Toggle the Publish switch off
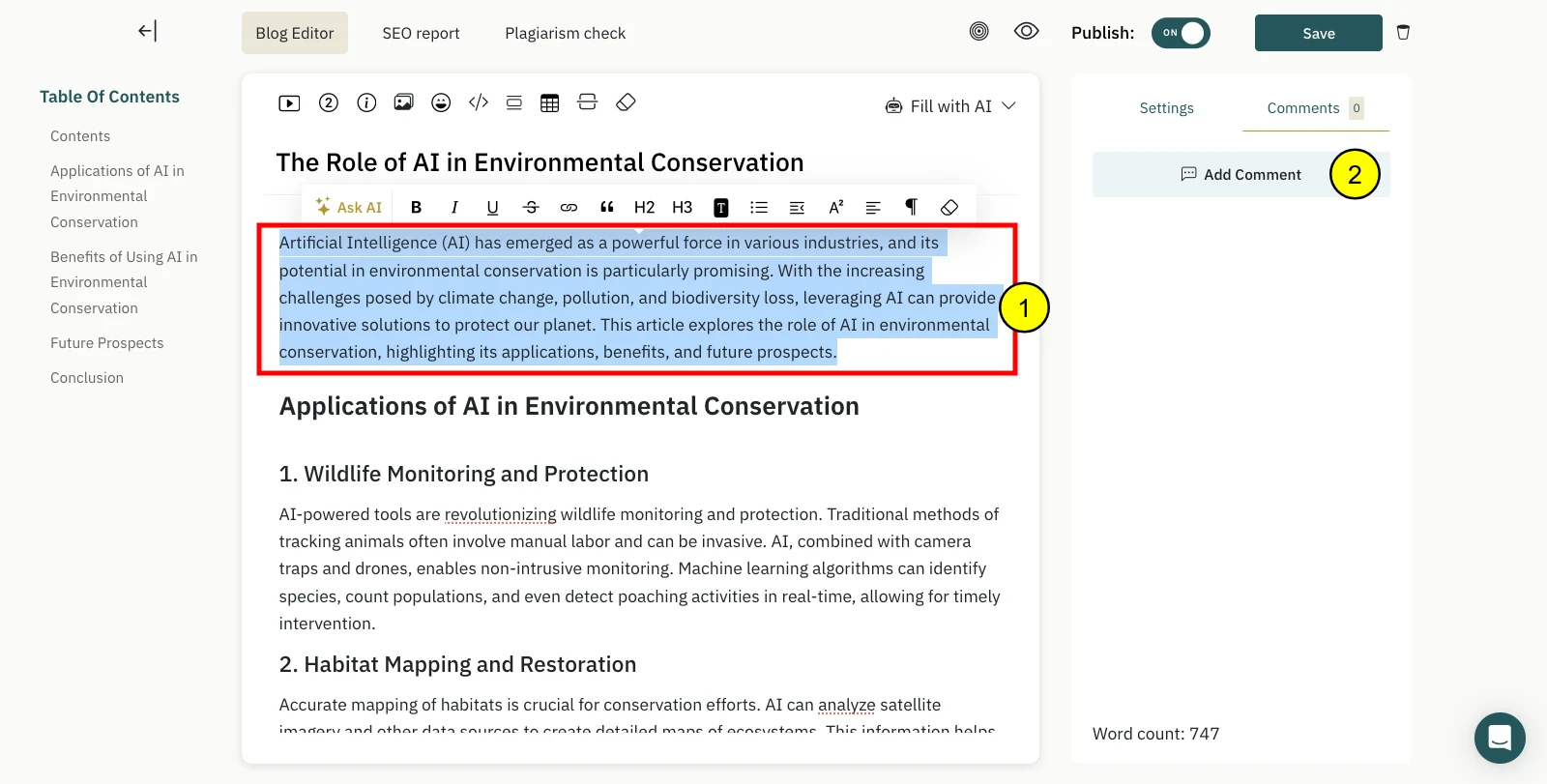This screenshot has height=784, width=1547. click(1181, 33)
